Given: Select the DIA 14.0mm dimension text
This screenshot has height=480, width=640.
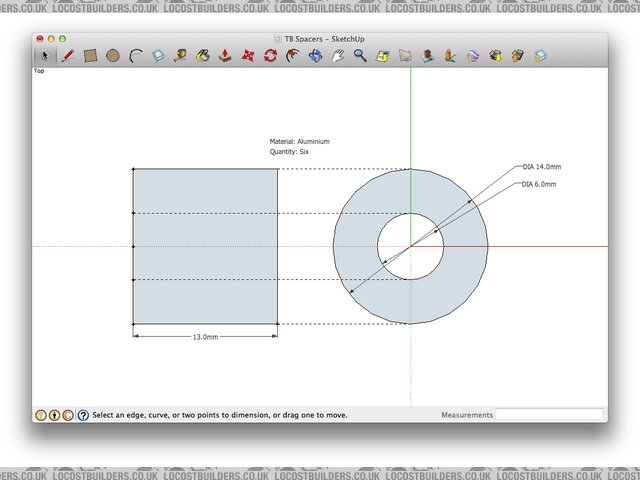Looking at the screenshot, I should pyautogui.click(x=541, y=167).
